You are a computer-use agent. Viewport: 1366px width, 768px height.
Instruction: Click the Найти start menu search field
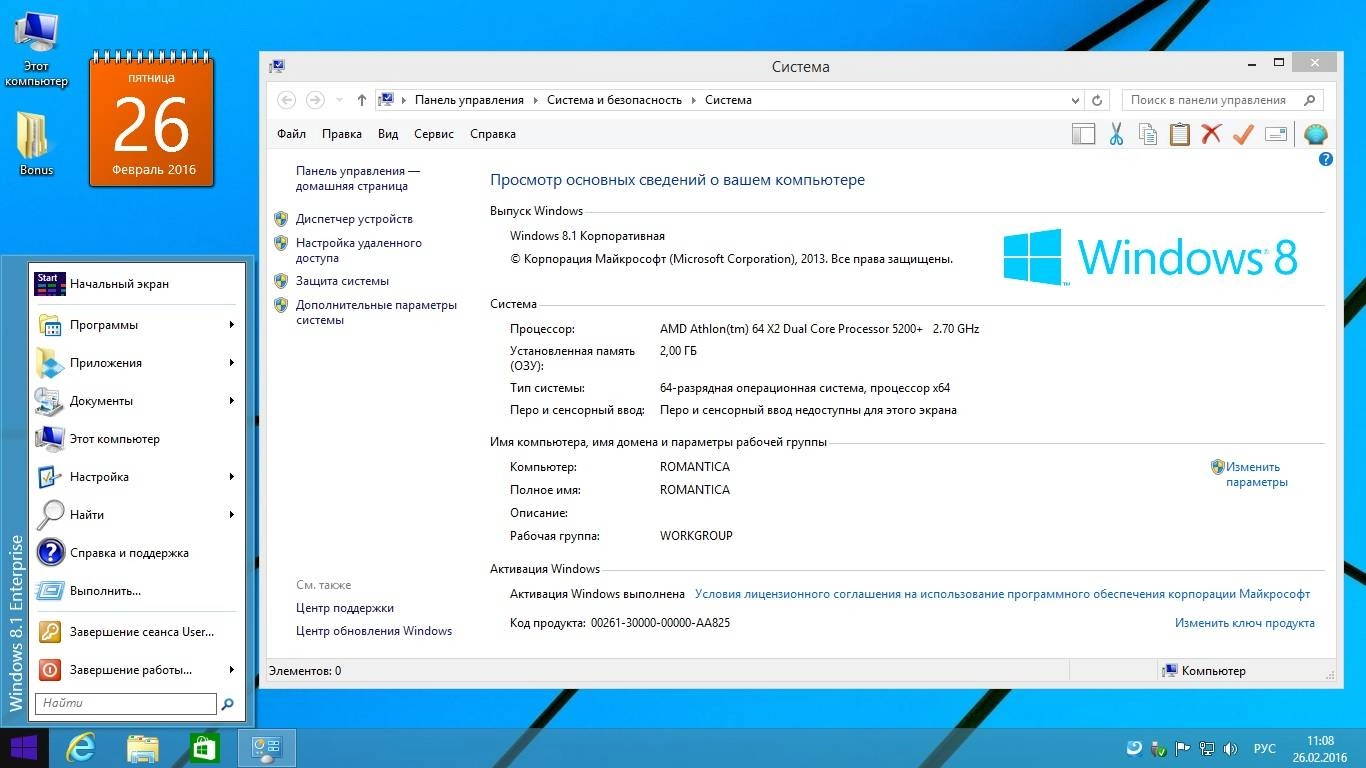point(126,704)
